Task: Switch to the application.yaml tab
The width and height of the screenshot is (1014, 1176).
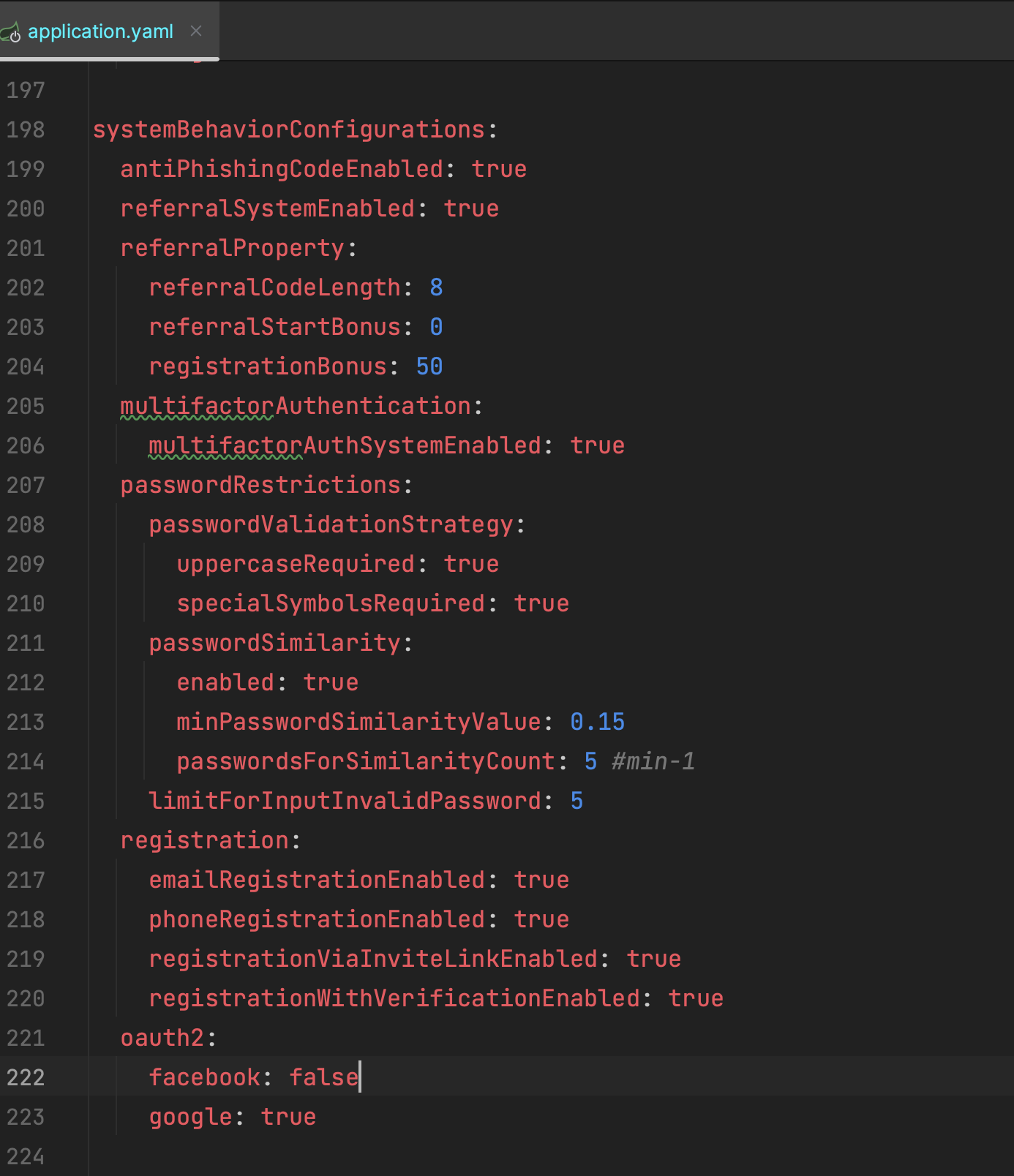Action: (100, 31)
